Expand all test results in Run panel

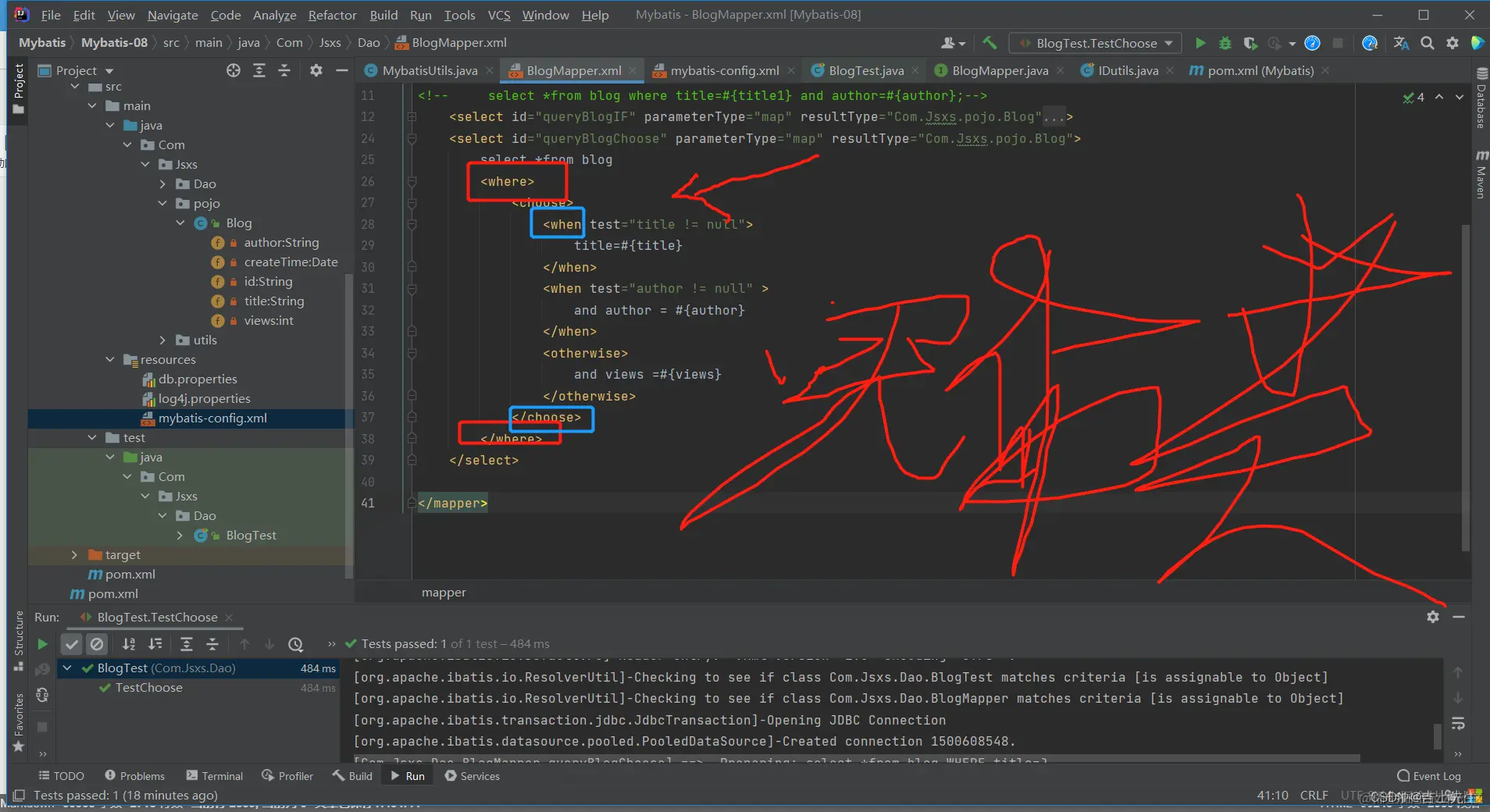coord(187,644)
